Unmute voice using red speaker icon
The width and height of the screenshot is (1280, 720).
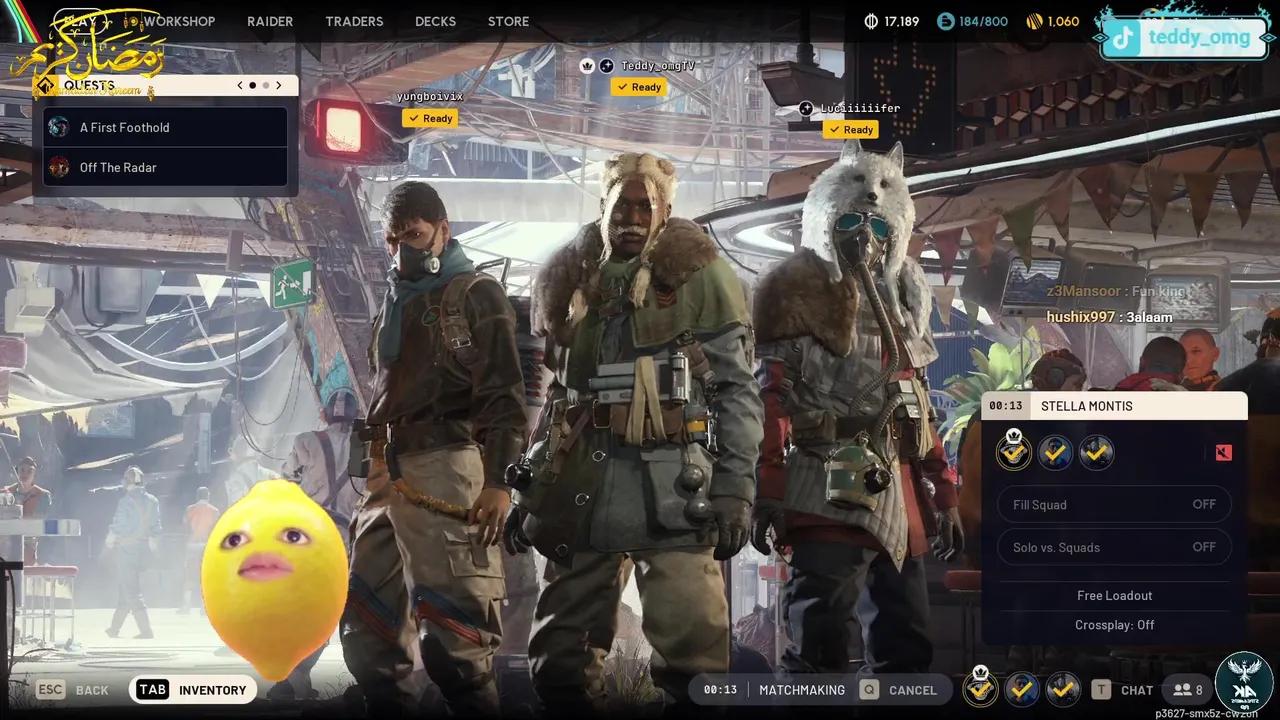coord(1223,453)
